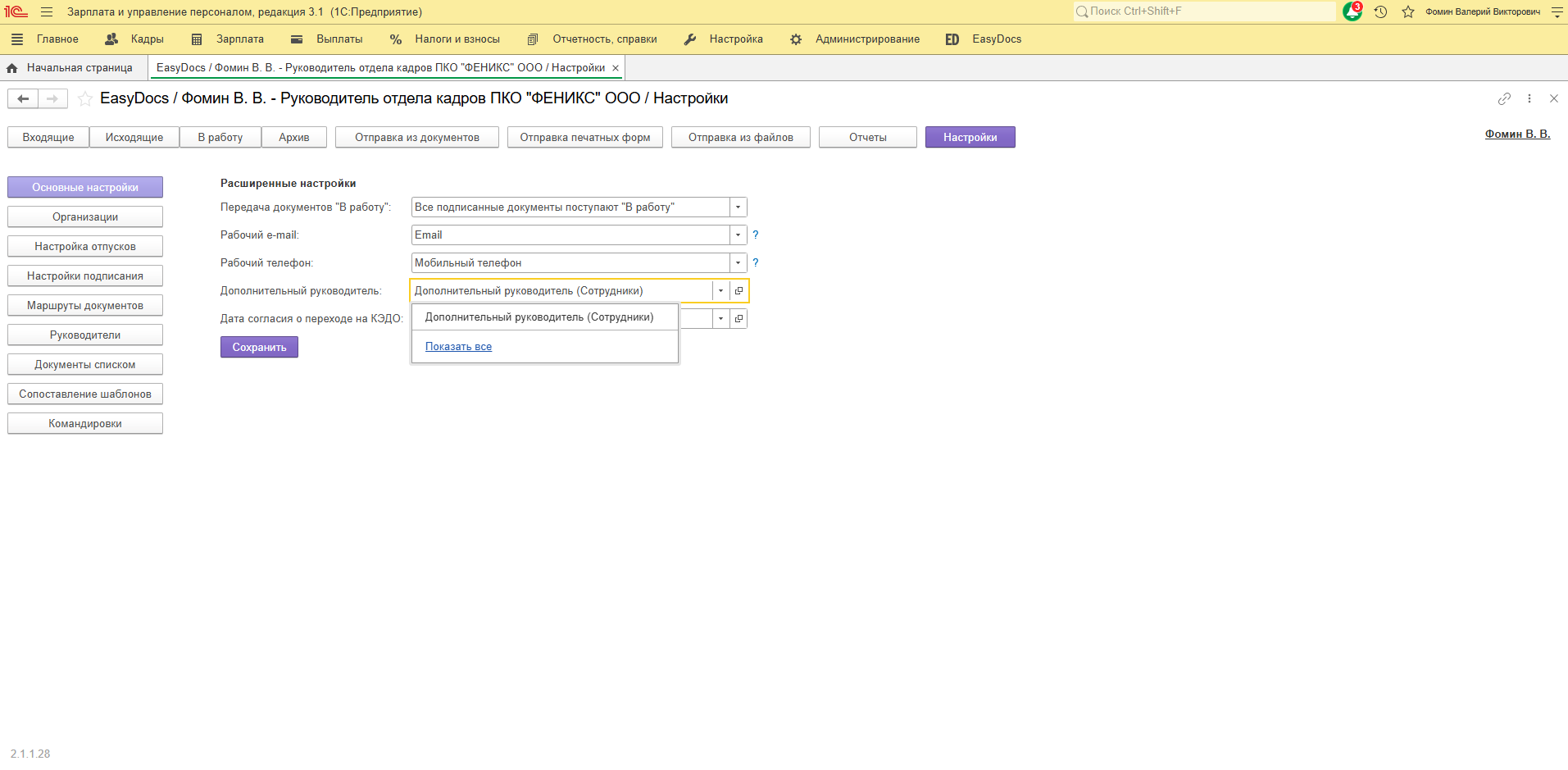Open the three-dot more menu
Screen dimensions: 1568x770
(1529, 98)
